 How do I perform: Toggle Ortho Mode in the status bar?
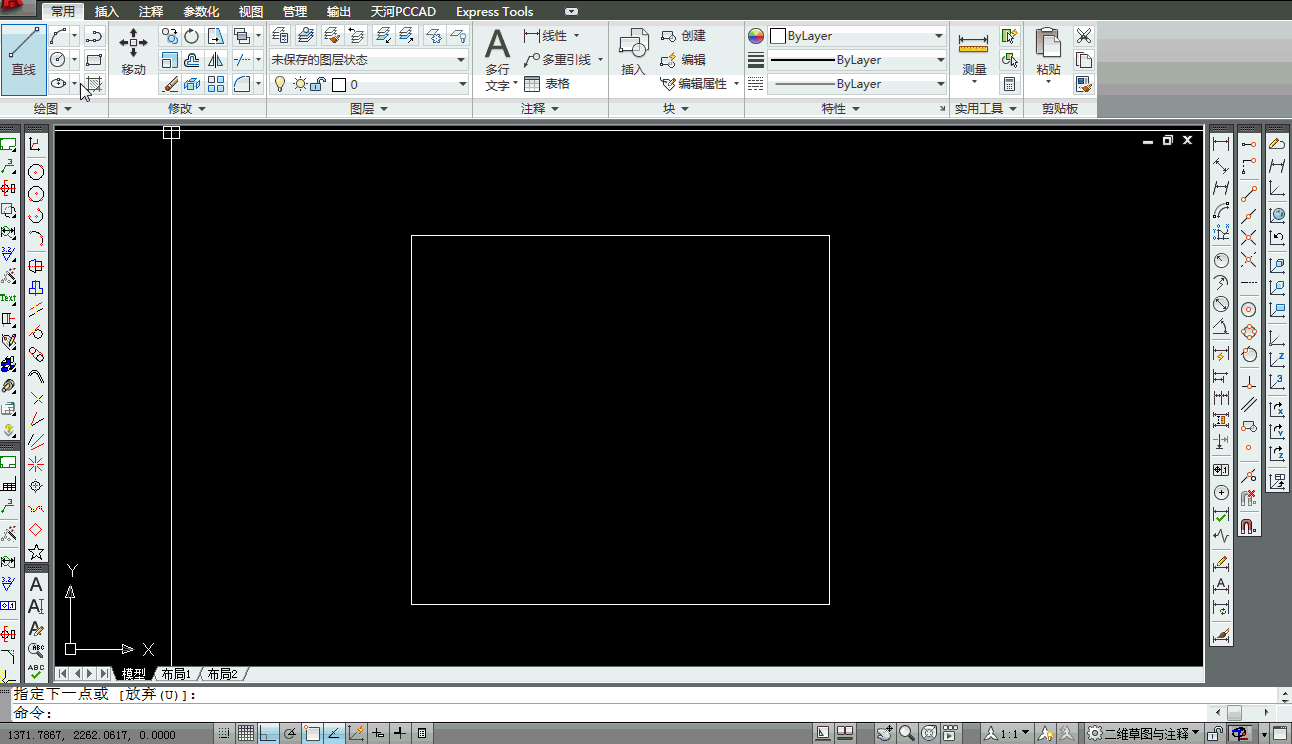[x=268, y=734]
